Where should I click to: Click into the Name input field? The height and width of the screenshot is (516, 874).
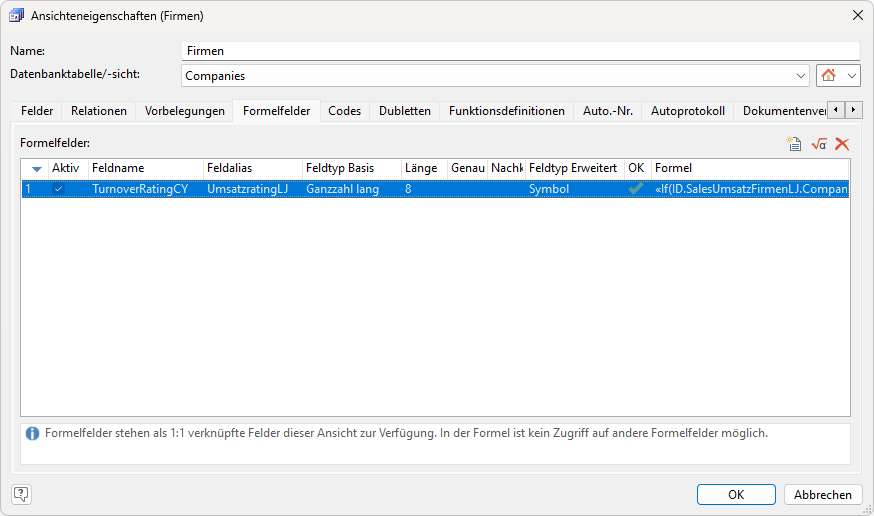click(x=520, y=51)
